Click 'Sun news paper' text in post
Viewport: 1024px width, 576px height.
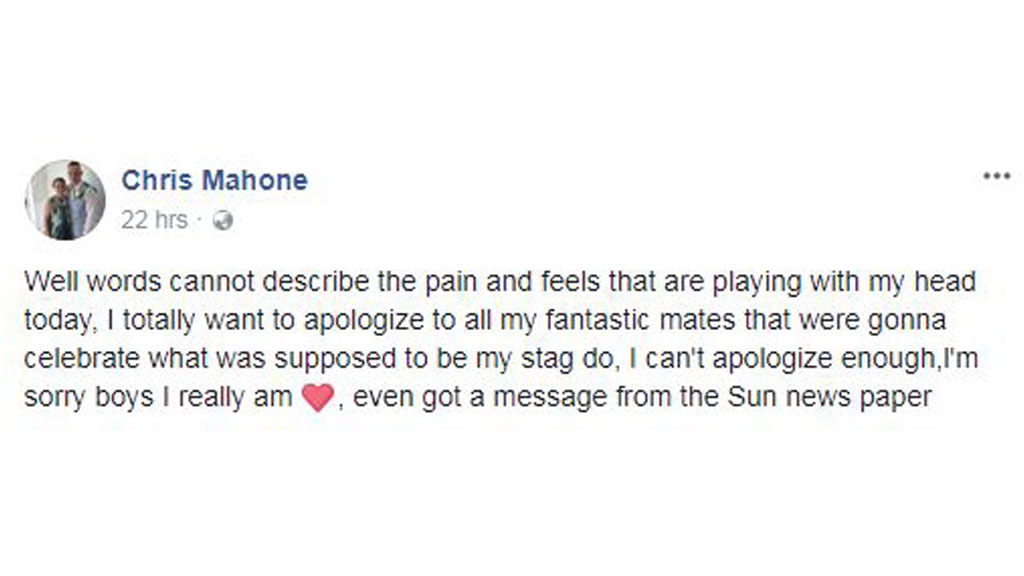point(829,397)
